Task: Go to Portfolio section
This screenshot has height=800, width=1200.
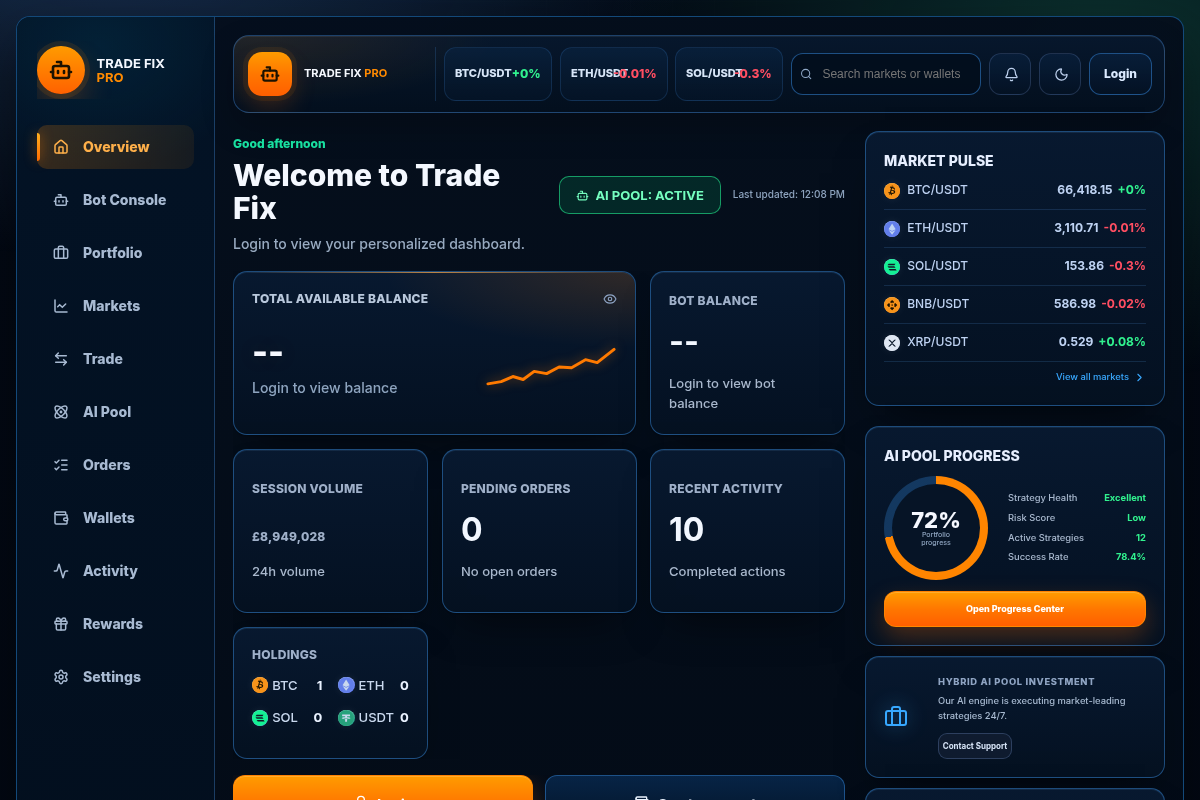Action: 116,253
